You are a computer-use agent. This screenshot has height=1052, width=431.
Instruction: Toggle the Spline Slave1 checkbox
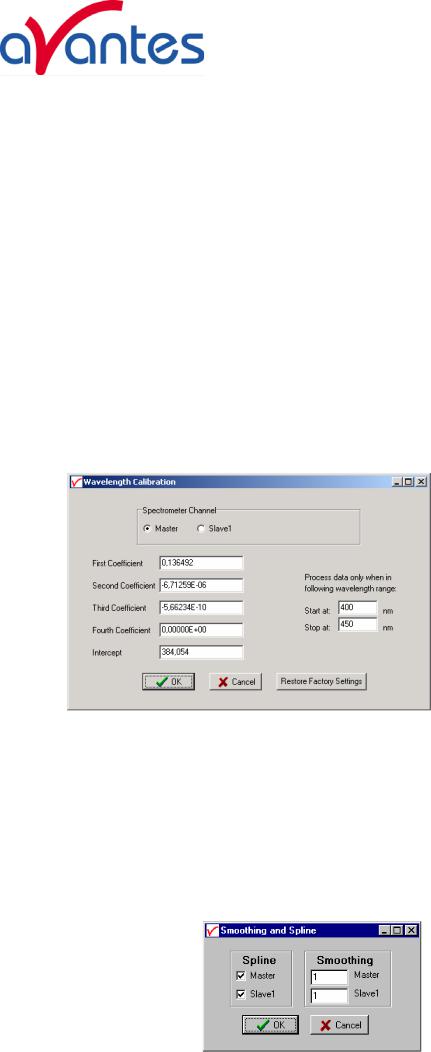point(241,994)
